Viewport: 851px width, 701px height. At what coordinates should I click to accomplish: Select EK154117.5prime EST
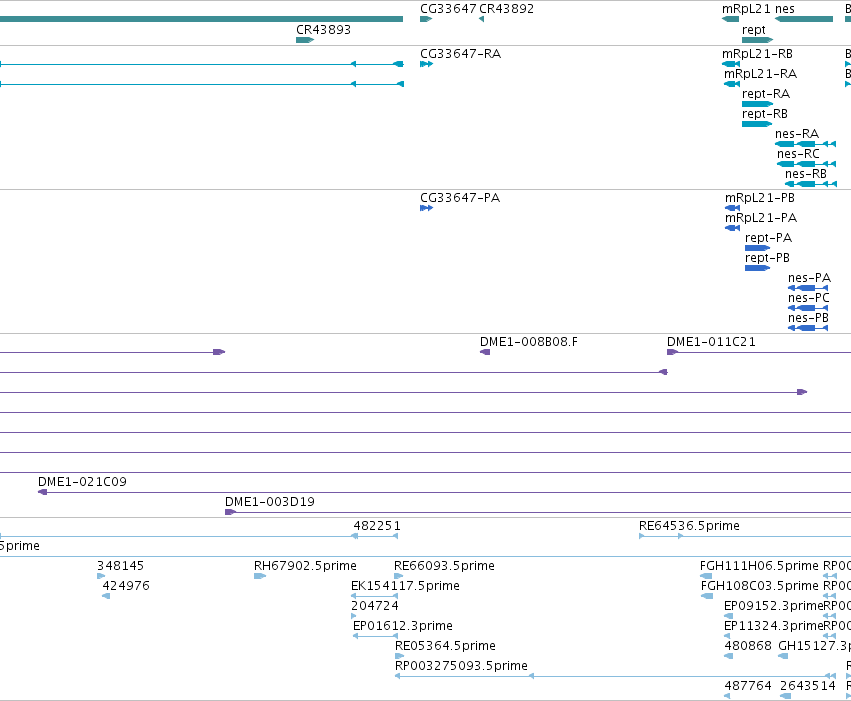405,586
